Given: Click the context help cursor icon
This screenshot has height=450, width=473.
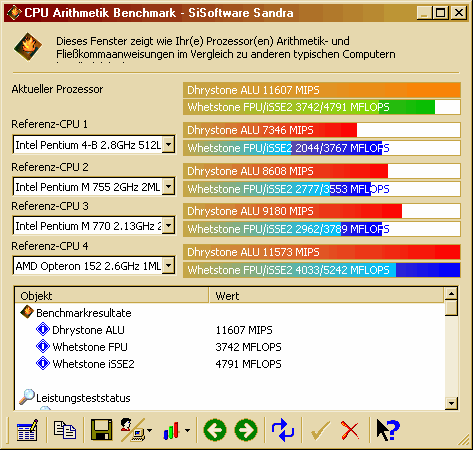Looking at the screenshot, I should [388, 430].
